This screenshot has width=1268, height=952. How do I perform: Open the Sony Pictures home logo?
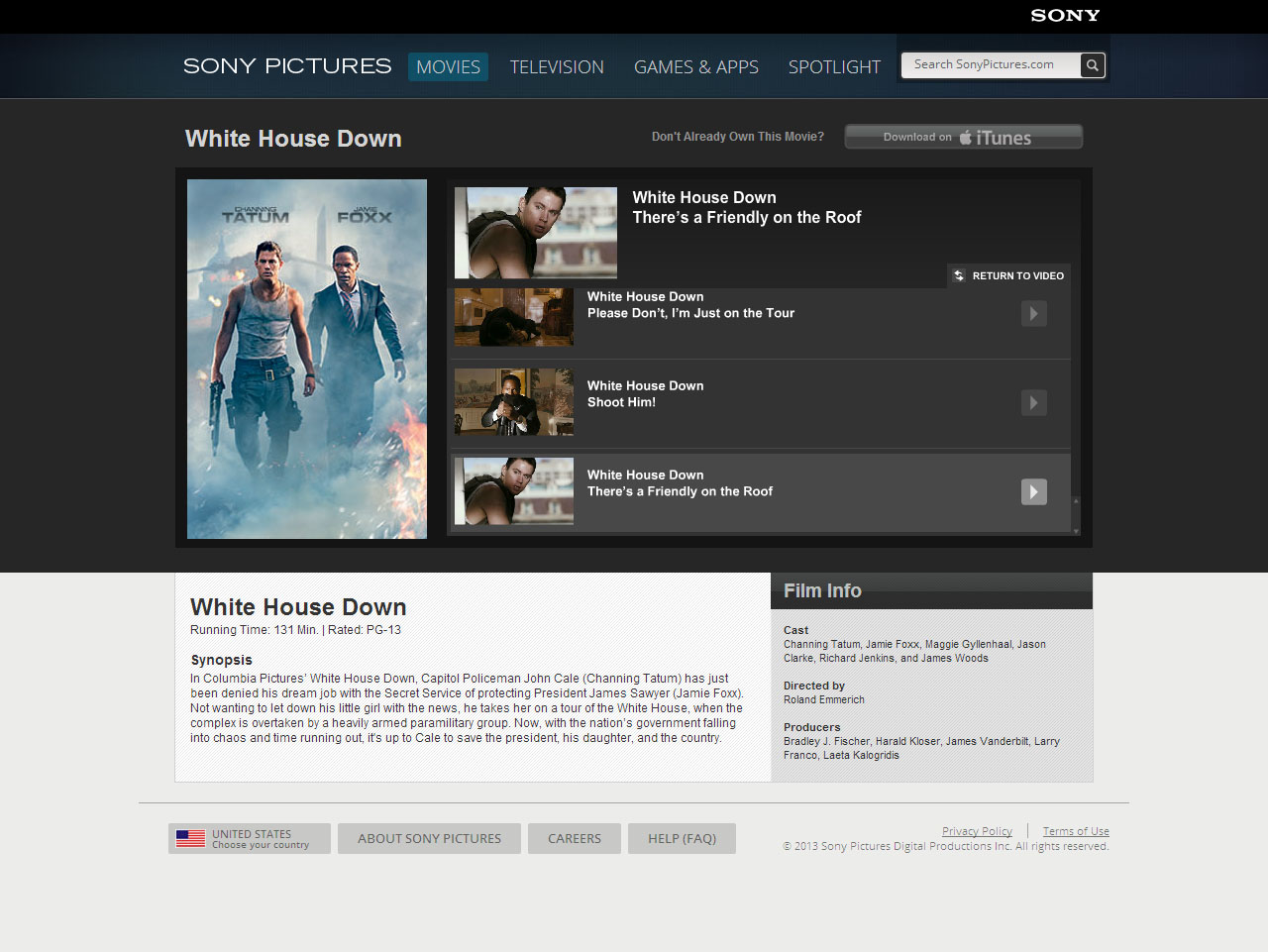[287, 66]
